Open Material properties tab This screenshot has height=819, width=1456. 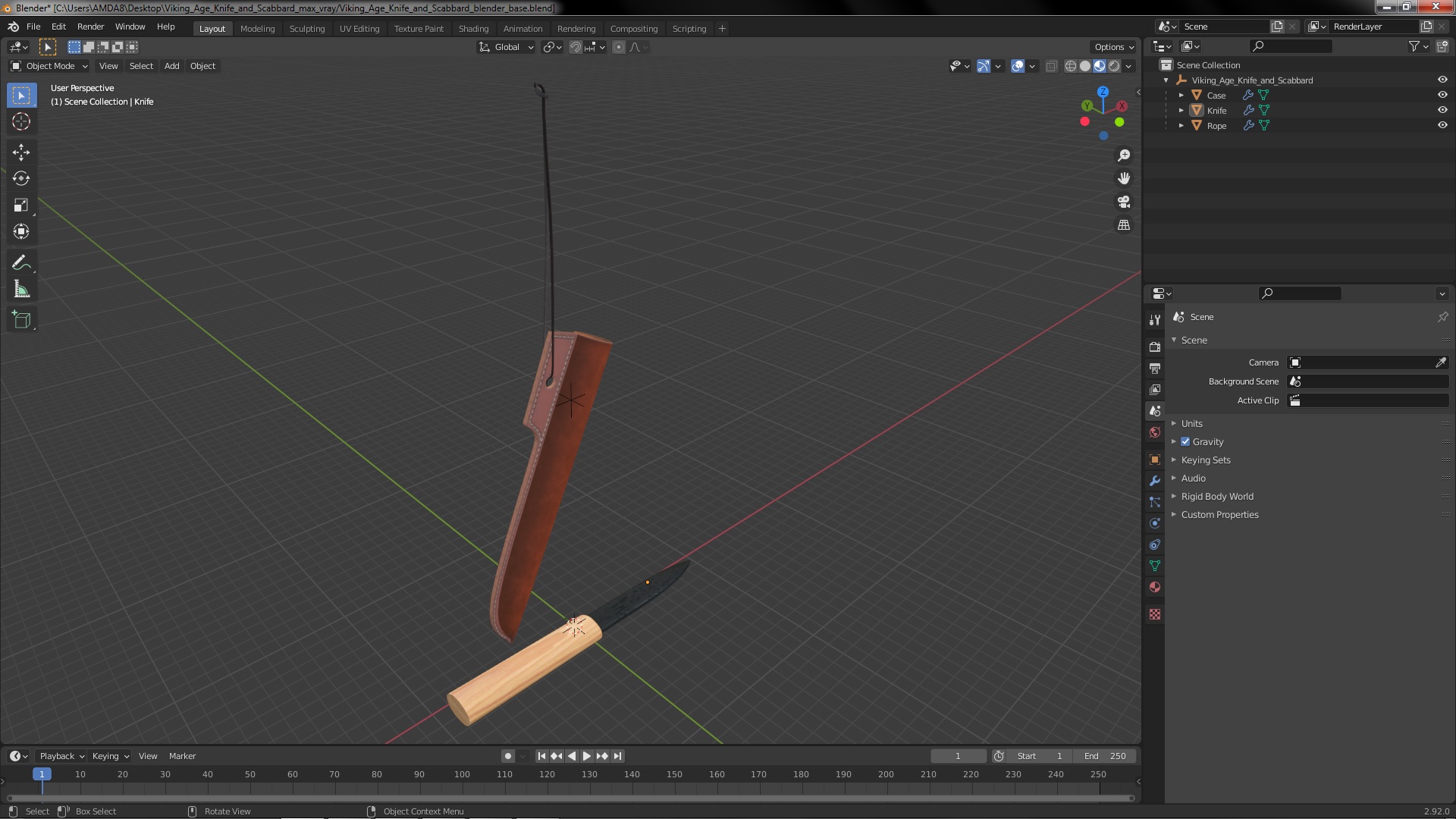point(1155,587)
